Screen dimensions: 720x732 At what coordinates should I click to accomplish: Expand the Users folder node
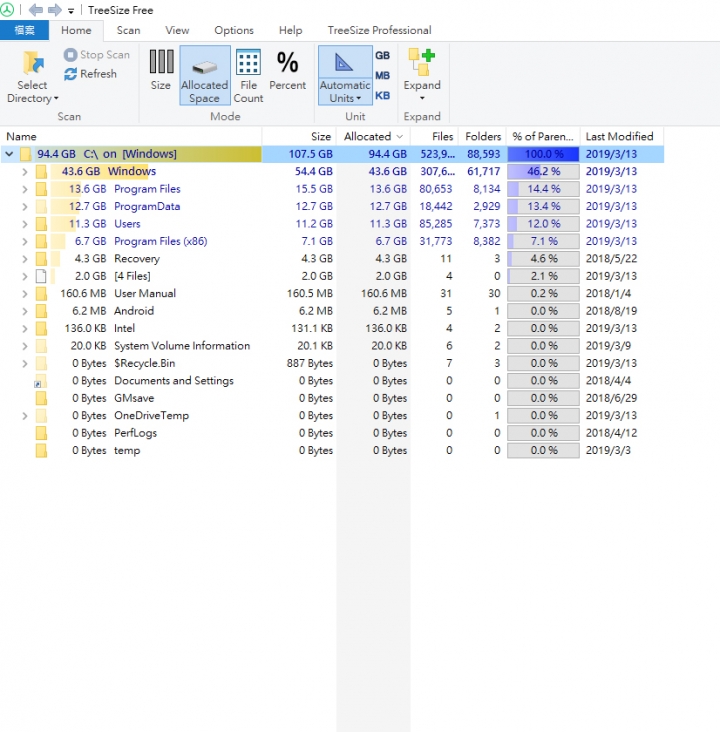25,224
